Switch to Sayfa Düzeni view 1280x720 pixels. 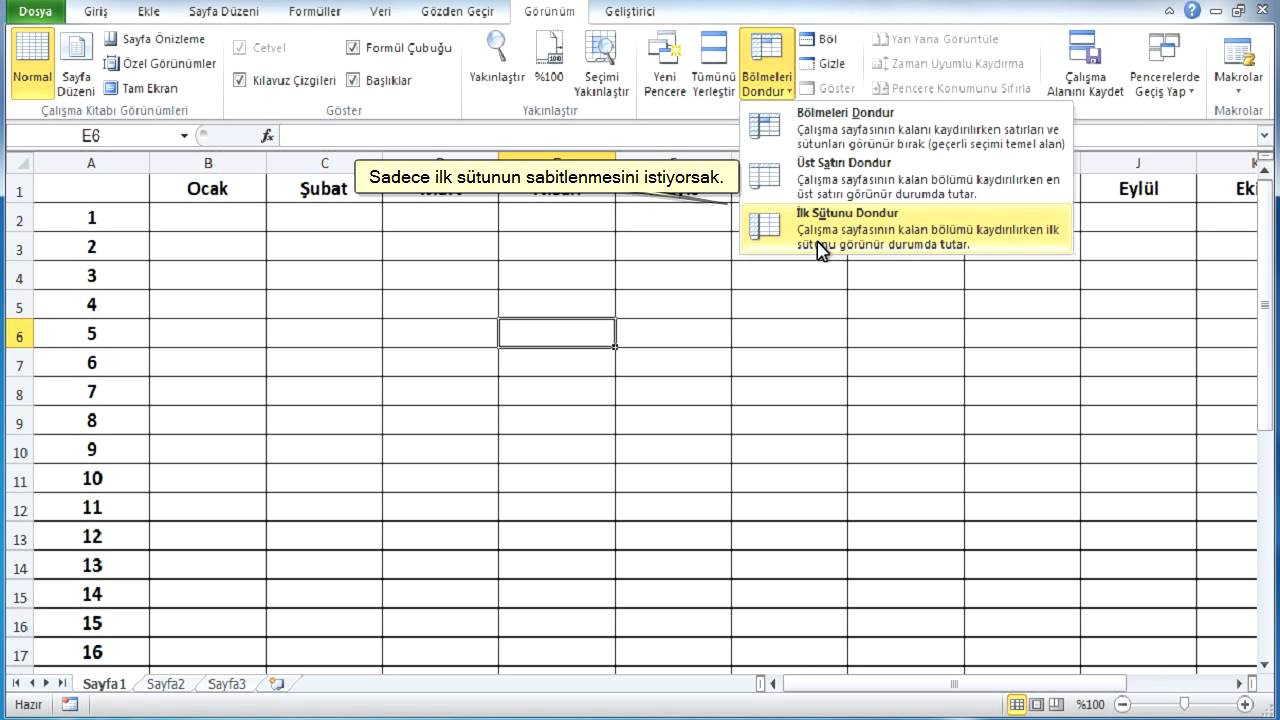[76, 62]
